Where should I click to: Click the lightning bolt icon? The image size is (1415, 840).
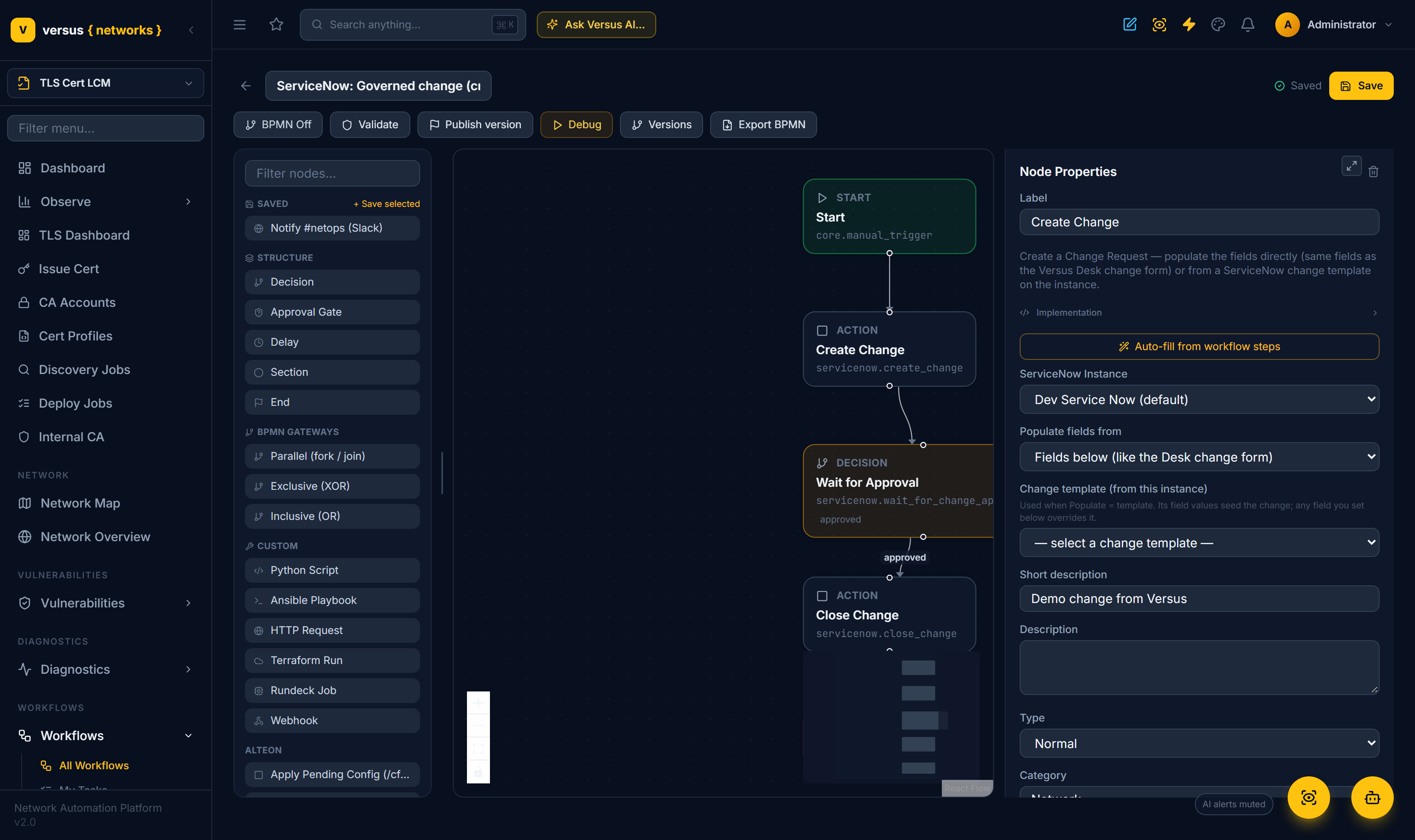[1189, 24]
